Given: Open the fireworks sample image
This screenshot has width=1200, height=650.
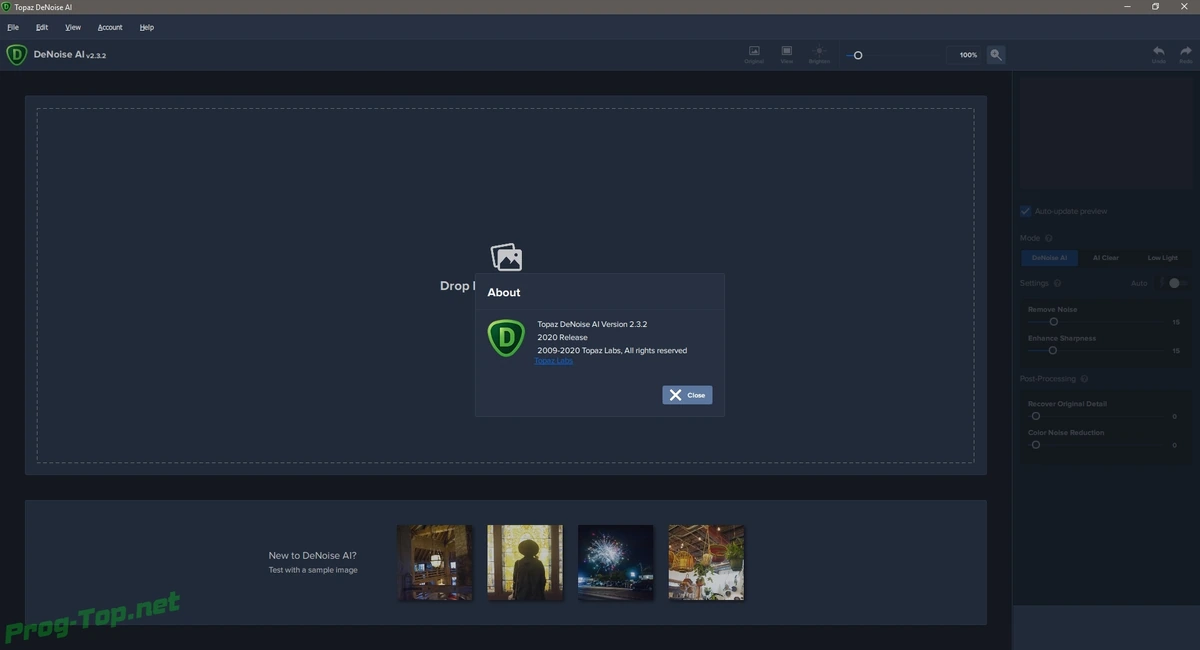Looking at the screenshot, I should click(616, 562).
